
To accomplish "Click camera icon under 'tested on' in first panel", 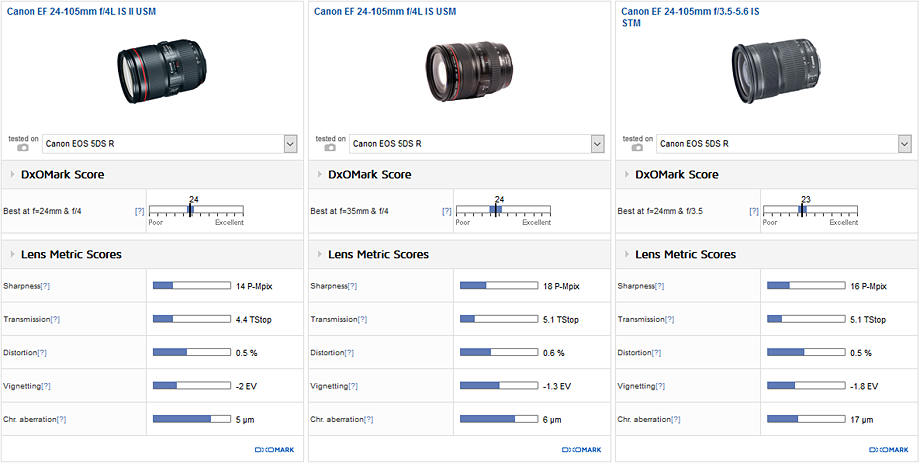I will click(23, 148).
